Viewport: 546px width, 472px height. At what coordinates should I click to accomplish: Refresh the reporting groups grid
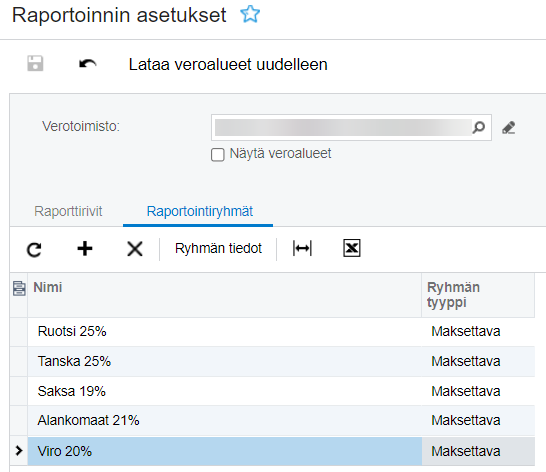click(34, 249)
